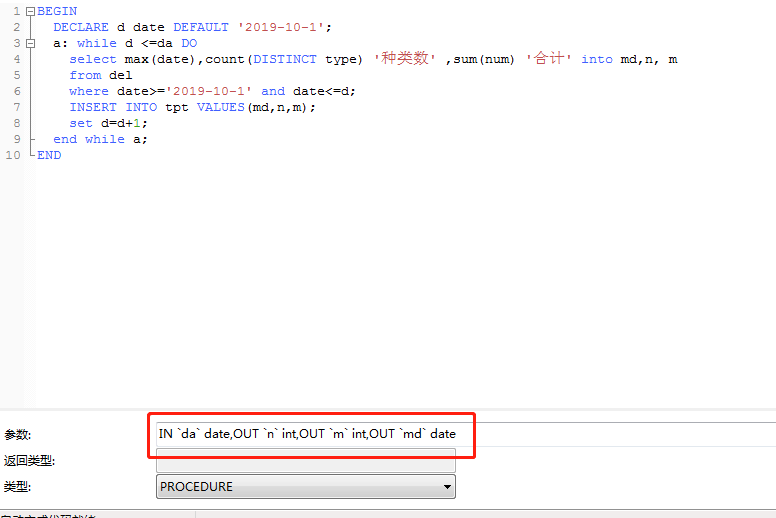
Task: Click the '种类数' string alias
Action: [x=405, y=59]
